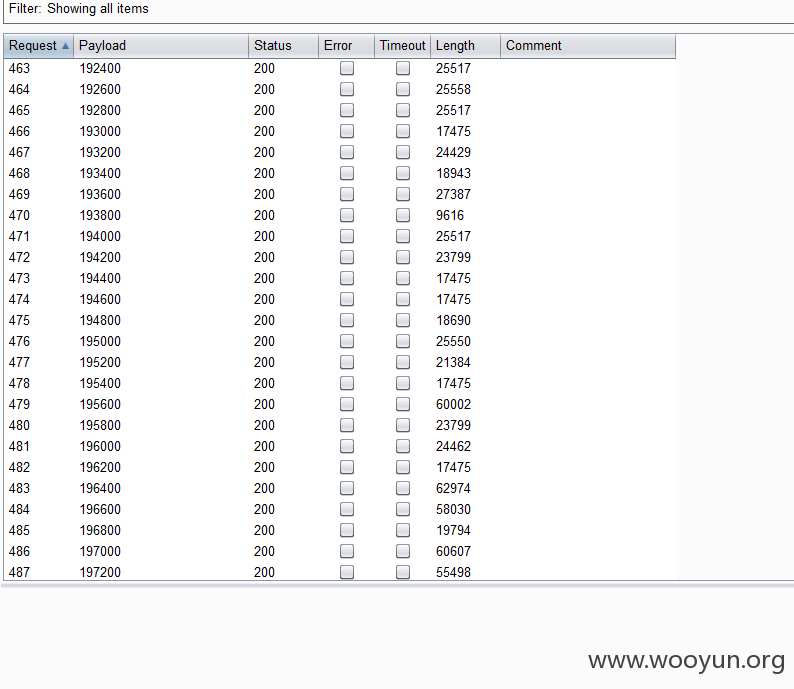Viewport: 794px width, 689px height.
Task: Select payload 192600
Action: (x=100, y=90)
